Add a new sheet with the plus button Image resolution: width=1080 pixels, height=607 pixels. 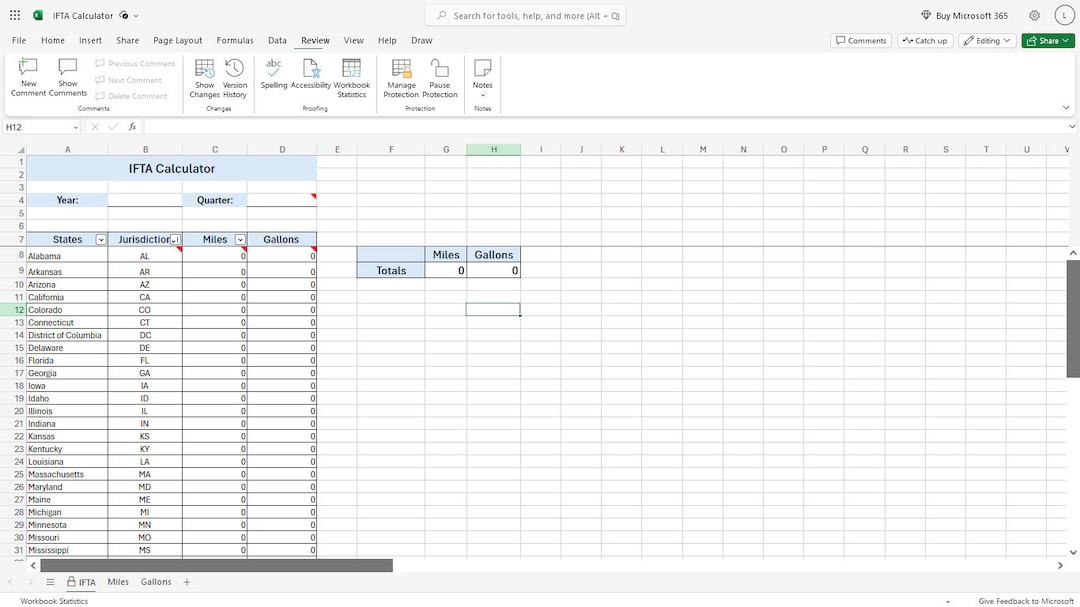[x=186, y=581]
